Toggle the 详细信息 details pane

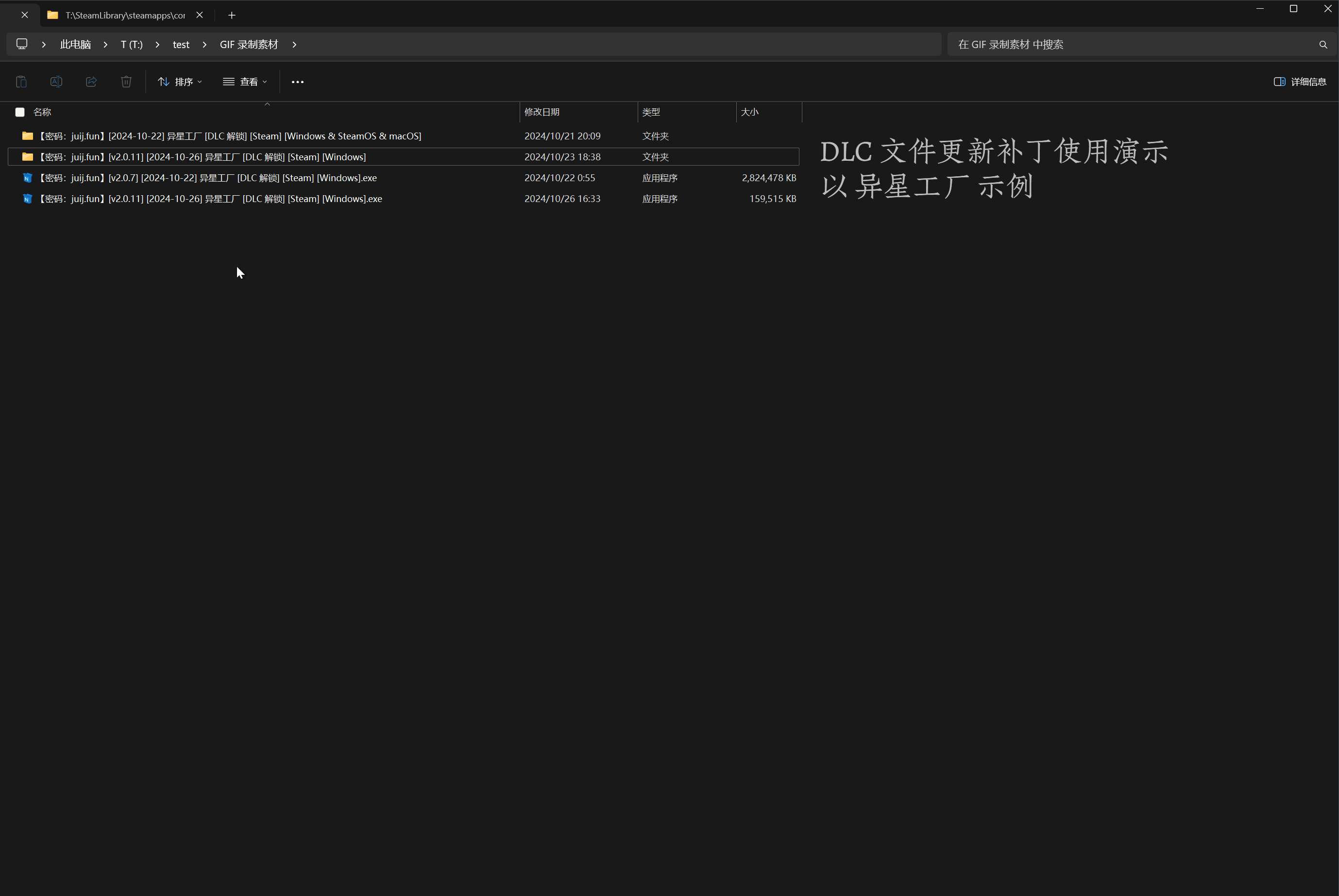pos(1300,82)
